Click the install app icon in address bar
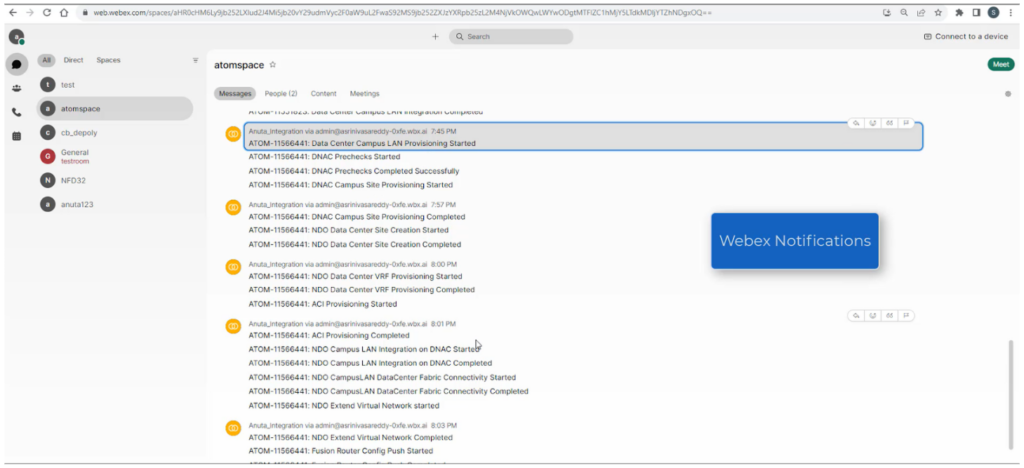This screenshot has height=468, width=1024. 887,12
